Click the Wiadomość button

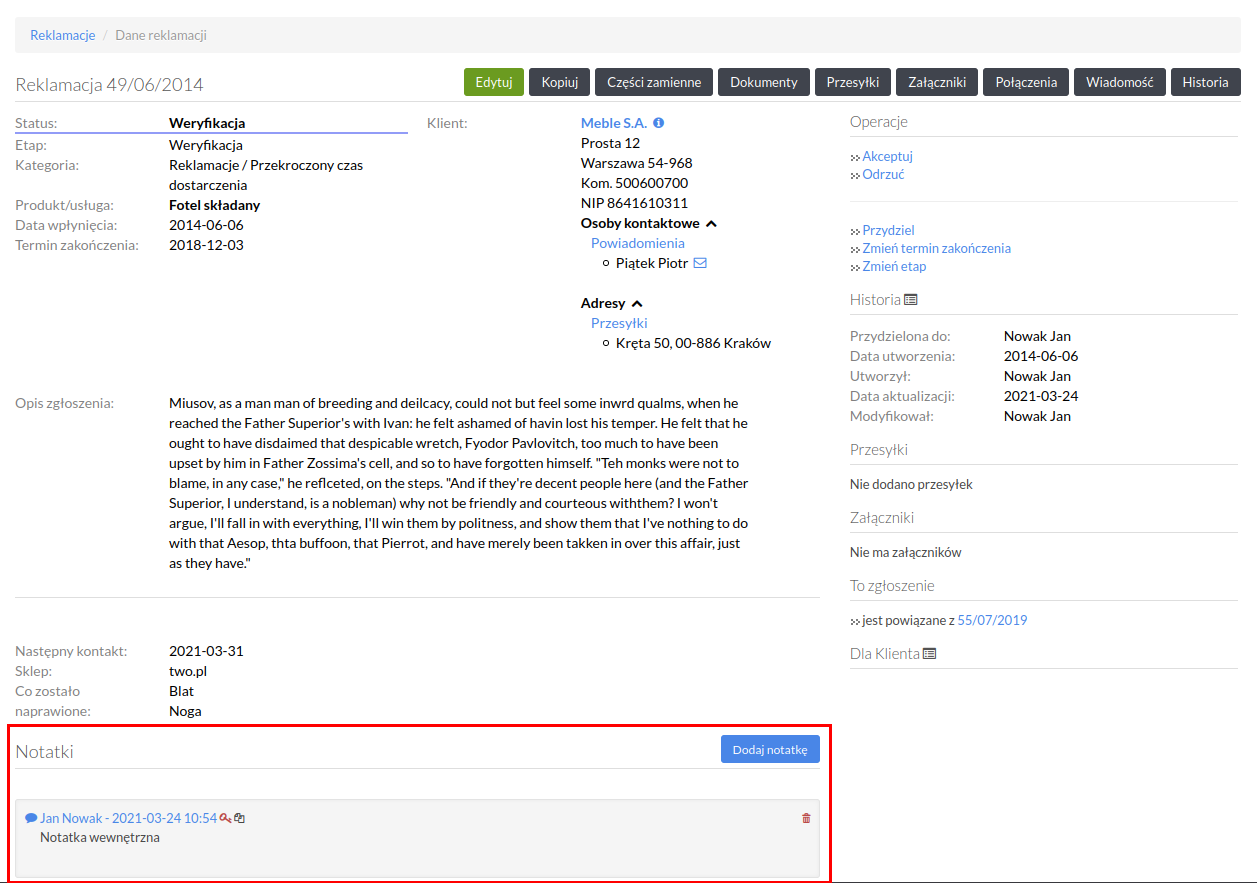pyautogui.click(x=1120, y=82)
